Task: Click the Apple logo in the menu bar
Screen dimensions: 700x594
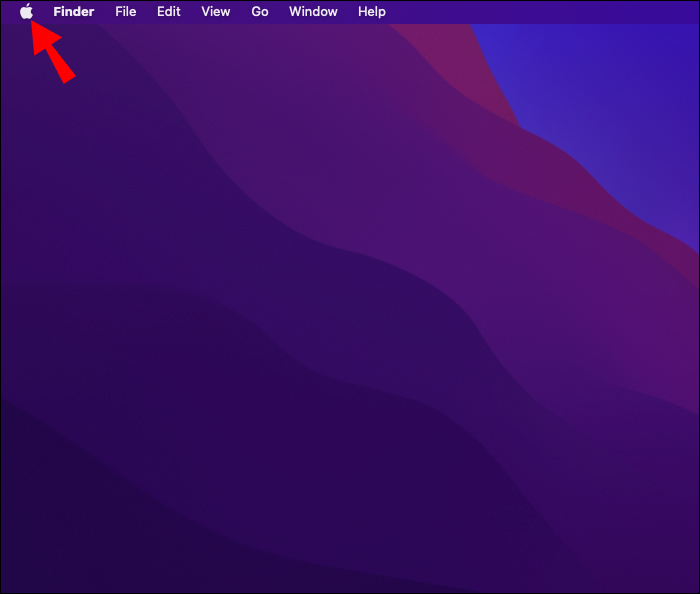Action: [x=26, y=11]
